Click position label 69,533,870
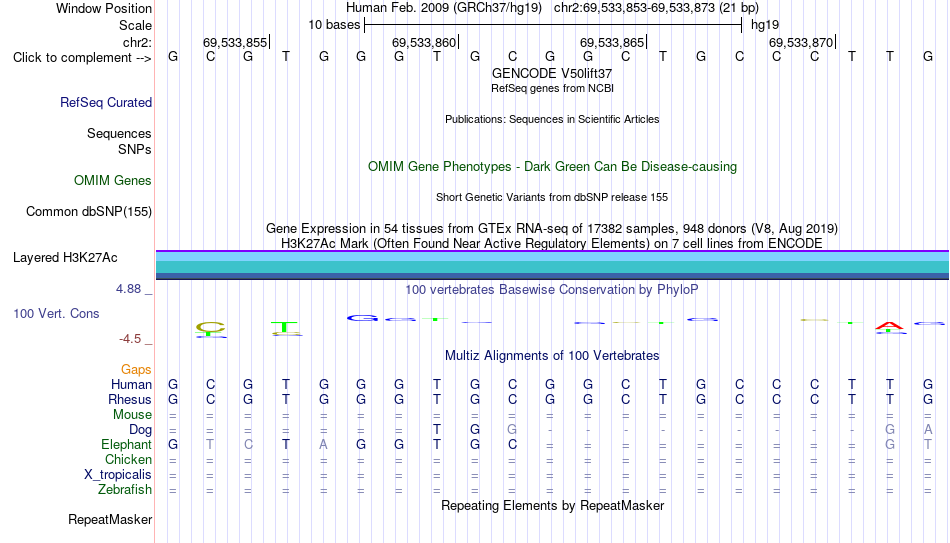The height and width of the screenshot is (543, 950). click(801, 42)
